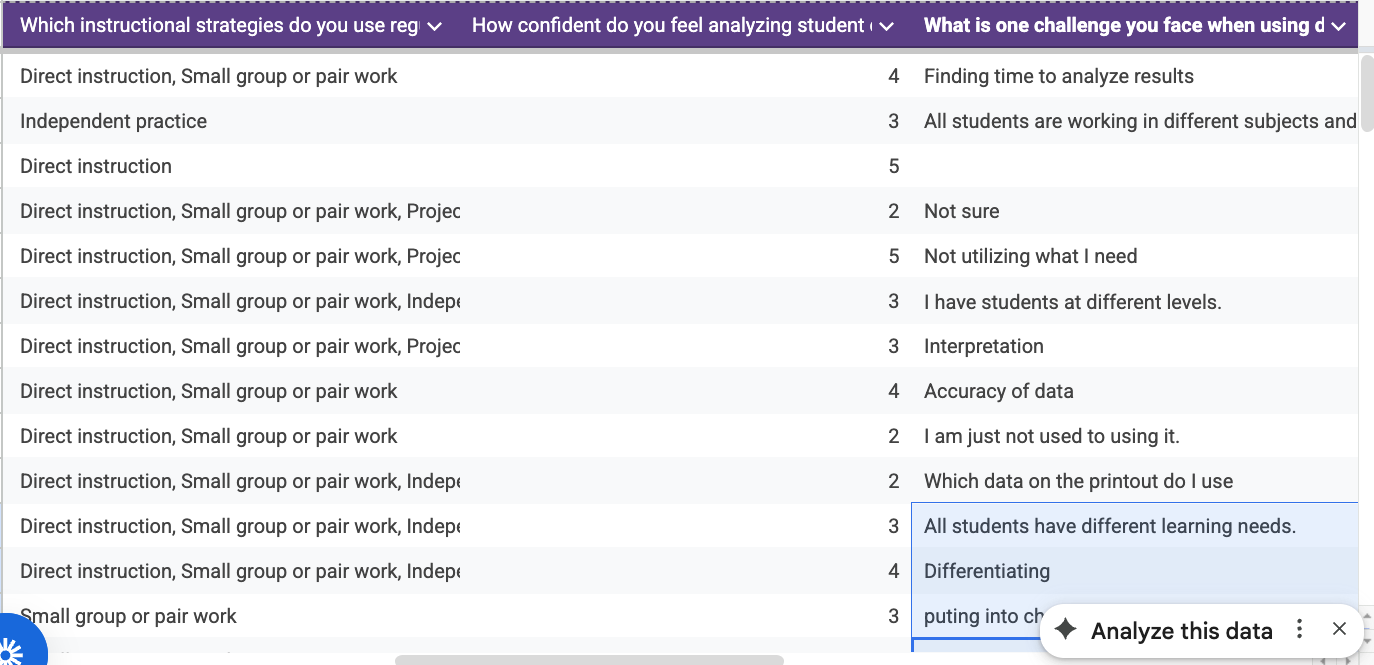Image resolution: width=1374 pixels, height=665 pixels.
Task: Click the confidence rating of 5 for Direct instruction
Action: (x=894, y=166)
